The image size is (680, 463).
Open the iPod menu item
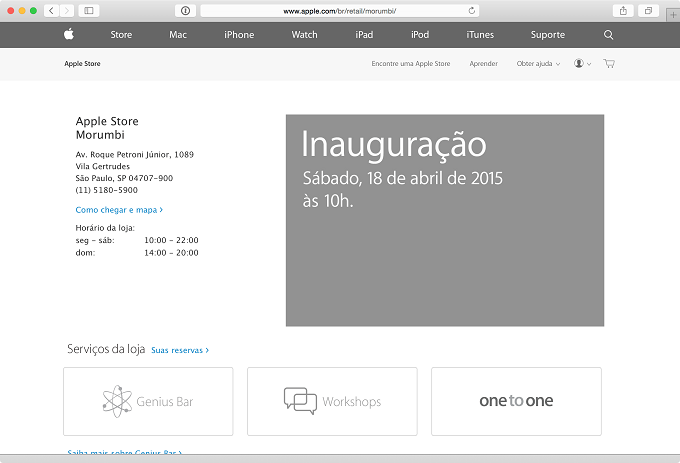pyautogui.click(x=420, y=35)
